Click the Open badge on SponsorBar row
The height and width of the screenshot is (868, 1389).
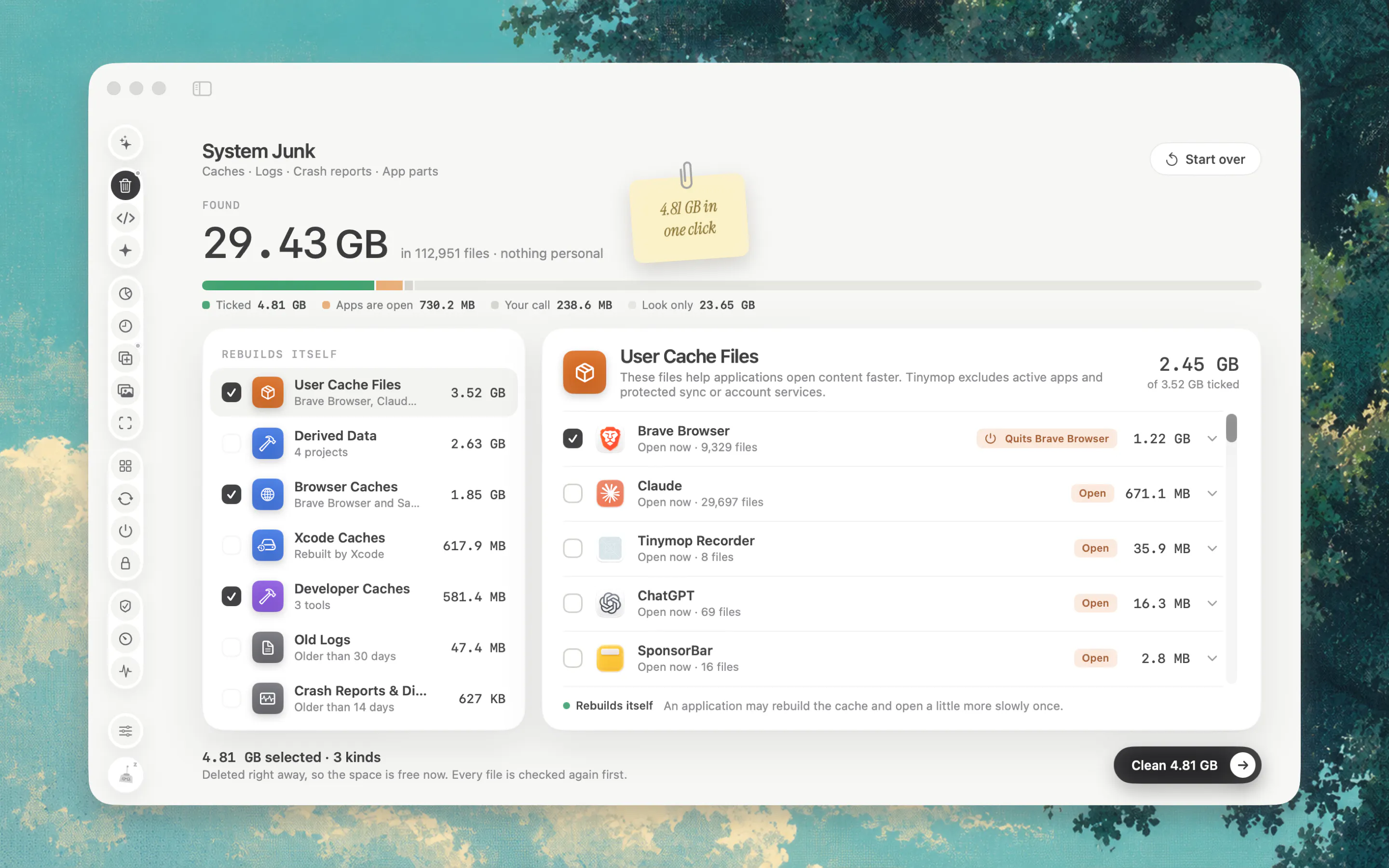click(x=1095, y=658)
